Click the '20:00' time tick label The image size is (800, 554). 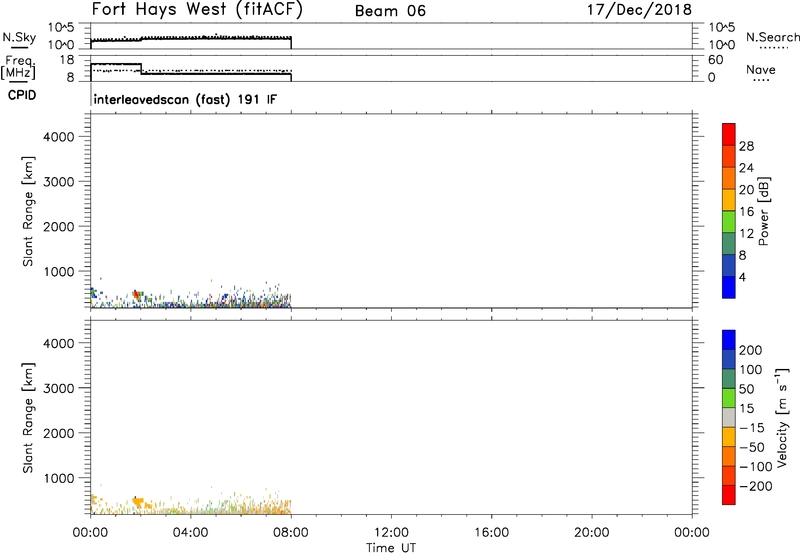coord(591,533)
